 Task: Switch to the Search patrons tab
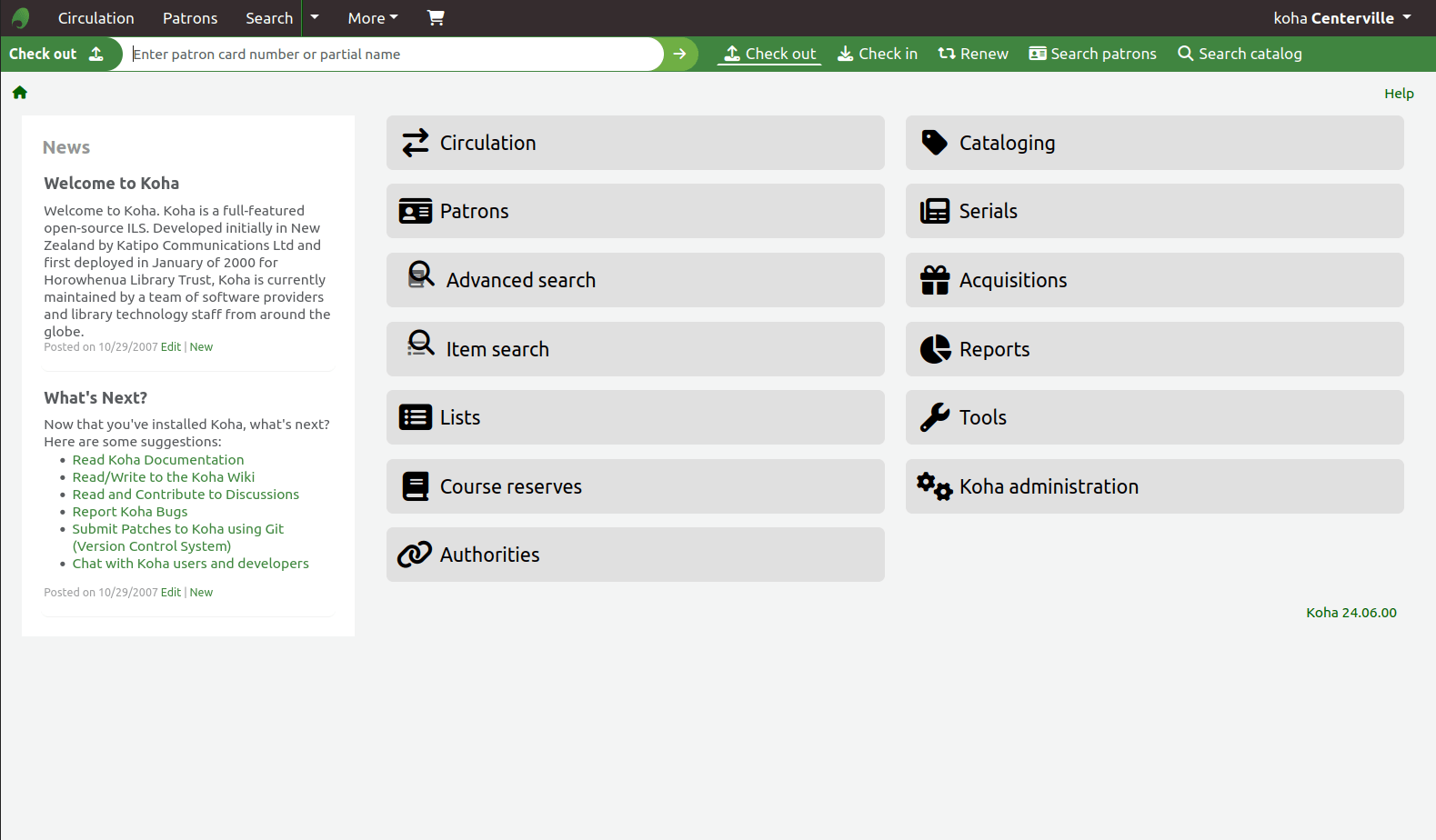tap(1093, 54)
